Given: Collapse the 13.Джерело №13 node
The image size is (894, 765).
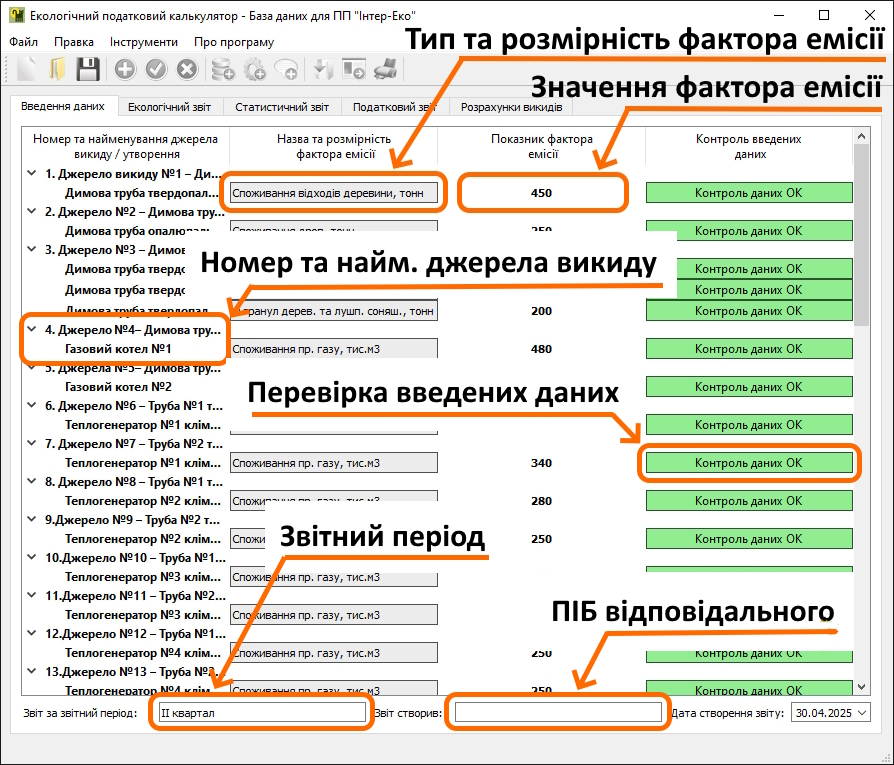Looking at the screenshot, I should point(32,671).
